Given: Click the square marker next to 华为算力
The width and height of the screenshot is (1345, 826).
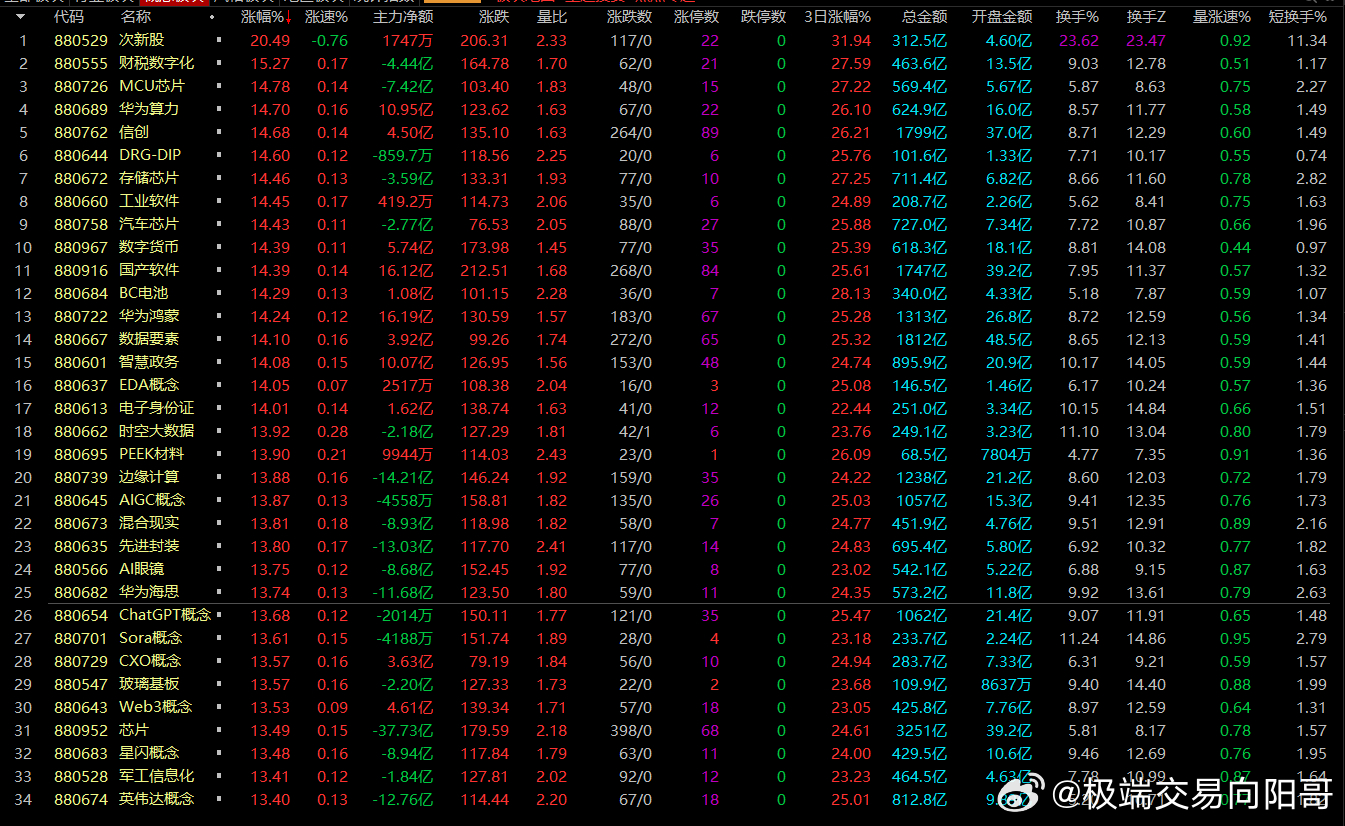Looking at the screenshot, I should pos(219,110).
